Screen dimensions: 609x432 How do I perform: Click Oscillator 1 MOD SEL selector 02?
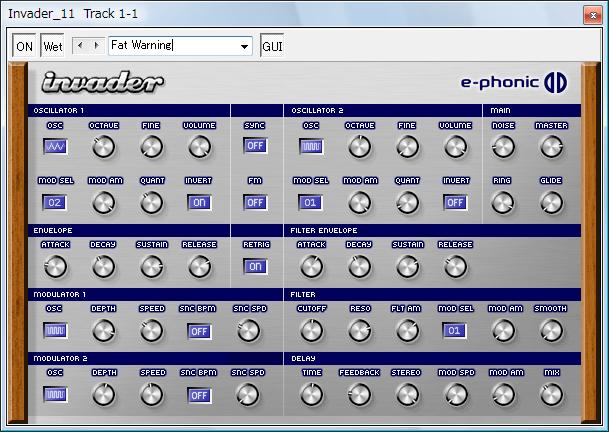point(54,202)
